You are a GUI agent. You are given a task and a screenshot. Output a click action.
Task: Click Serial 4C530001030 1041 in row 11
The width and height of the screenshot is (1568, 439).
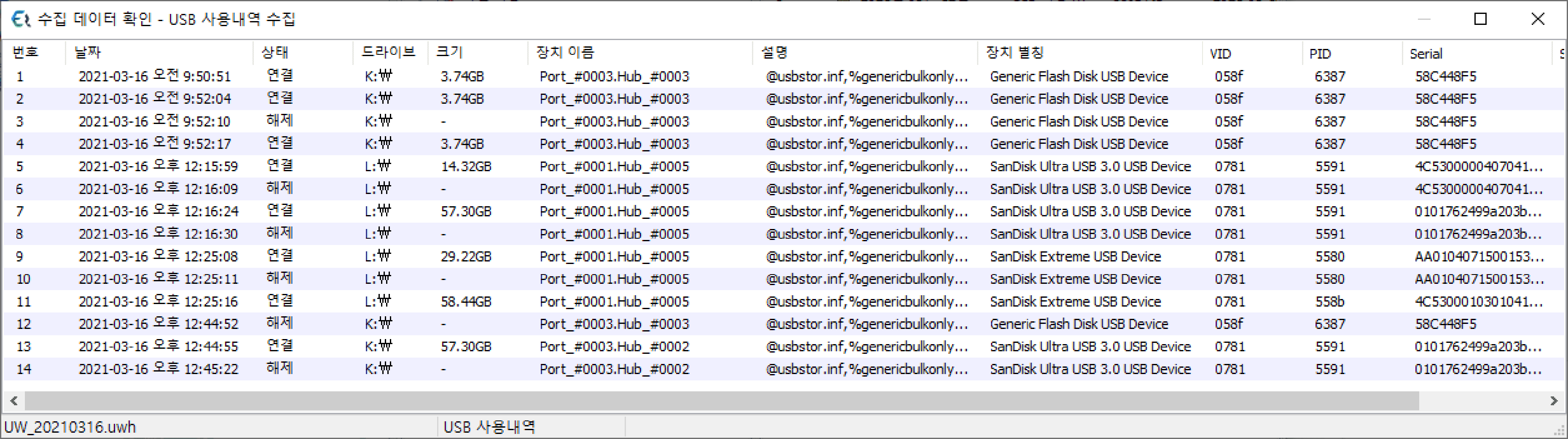(1479, 302)
